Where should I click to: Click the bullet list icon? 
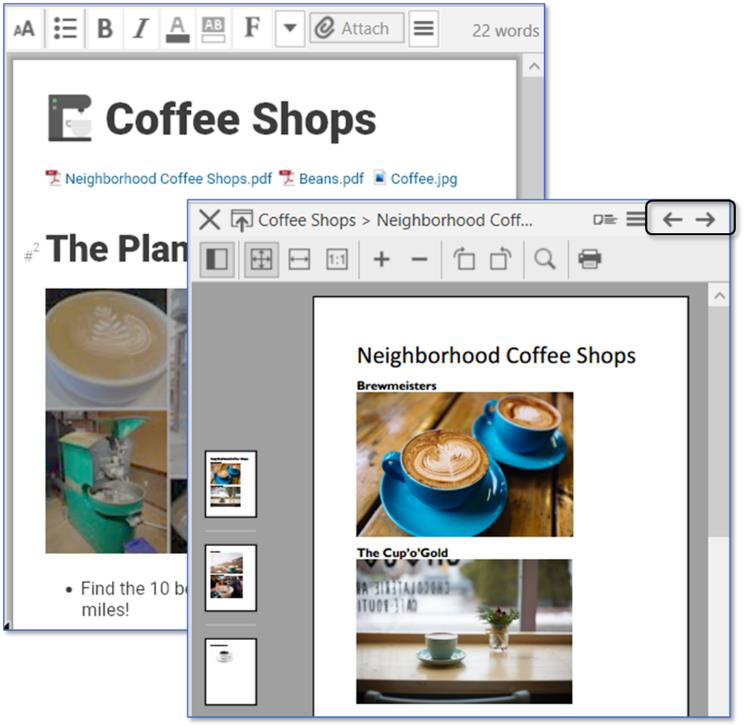point(65,29)
